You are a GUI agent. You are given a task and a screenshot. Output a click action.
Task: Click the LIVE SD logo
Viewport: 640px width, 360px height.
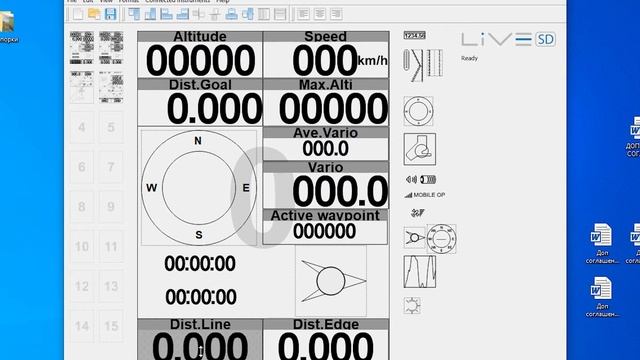(508, 39)
